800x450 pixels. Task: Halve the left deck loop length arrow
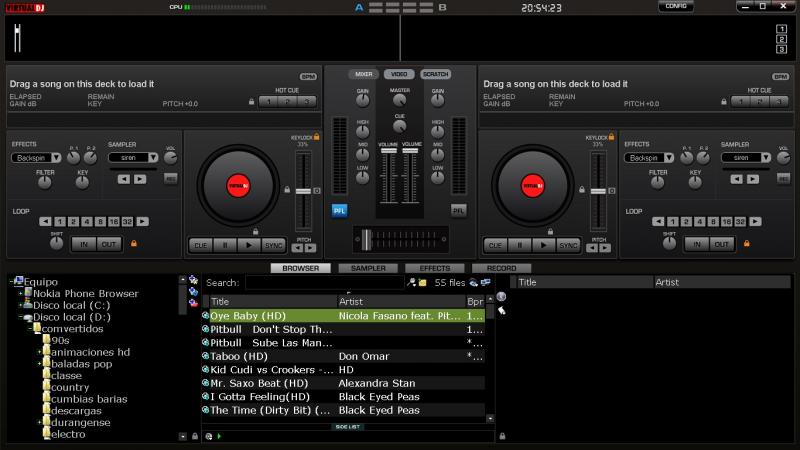[x=45, y=221]
